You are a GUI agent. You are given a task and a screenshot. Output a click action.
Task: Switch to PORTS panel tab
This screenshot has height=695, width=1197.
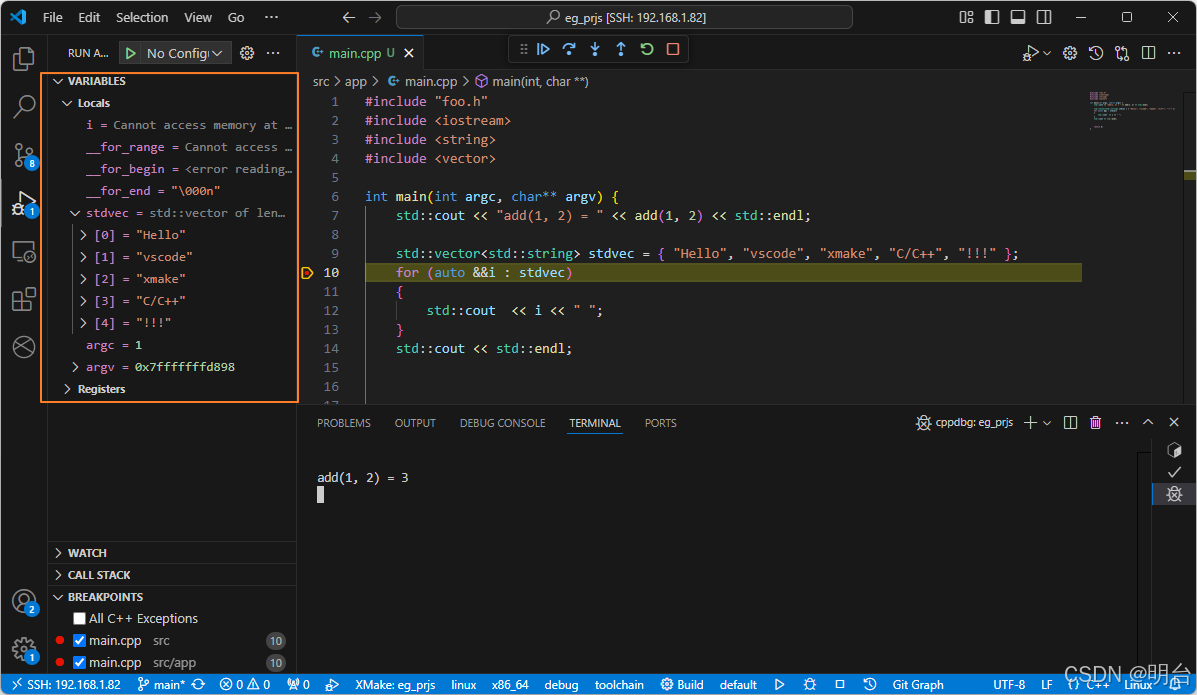(x=660, y=423)
